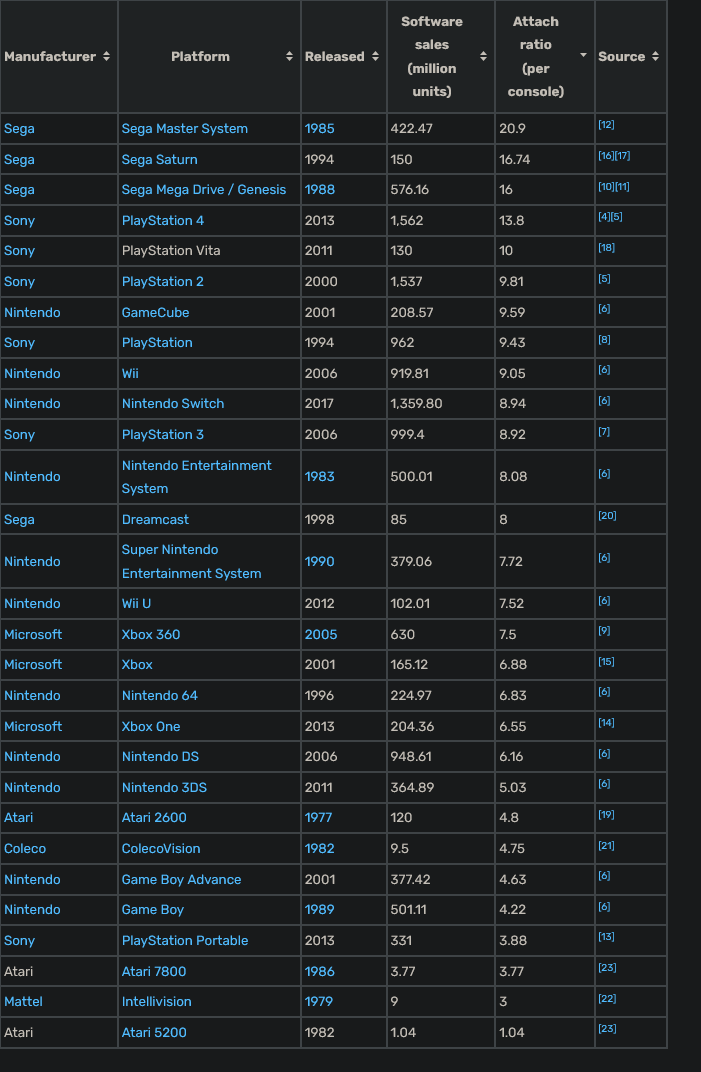
Task: Open citation [12] for Sega Master System
Action: click(606, 125)
